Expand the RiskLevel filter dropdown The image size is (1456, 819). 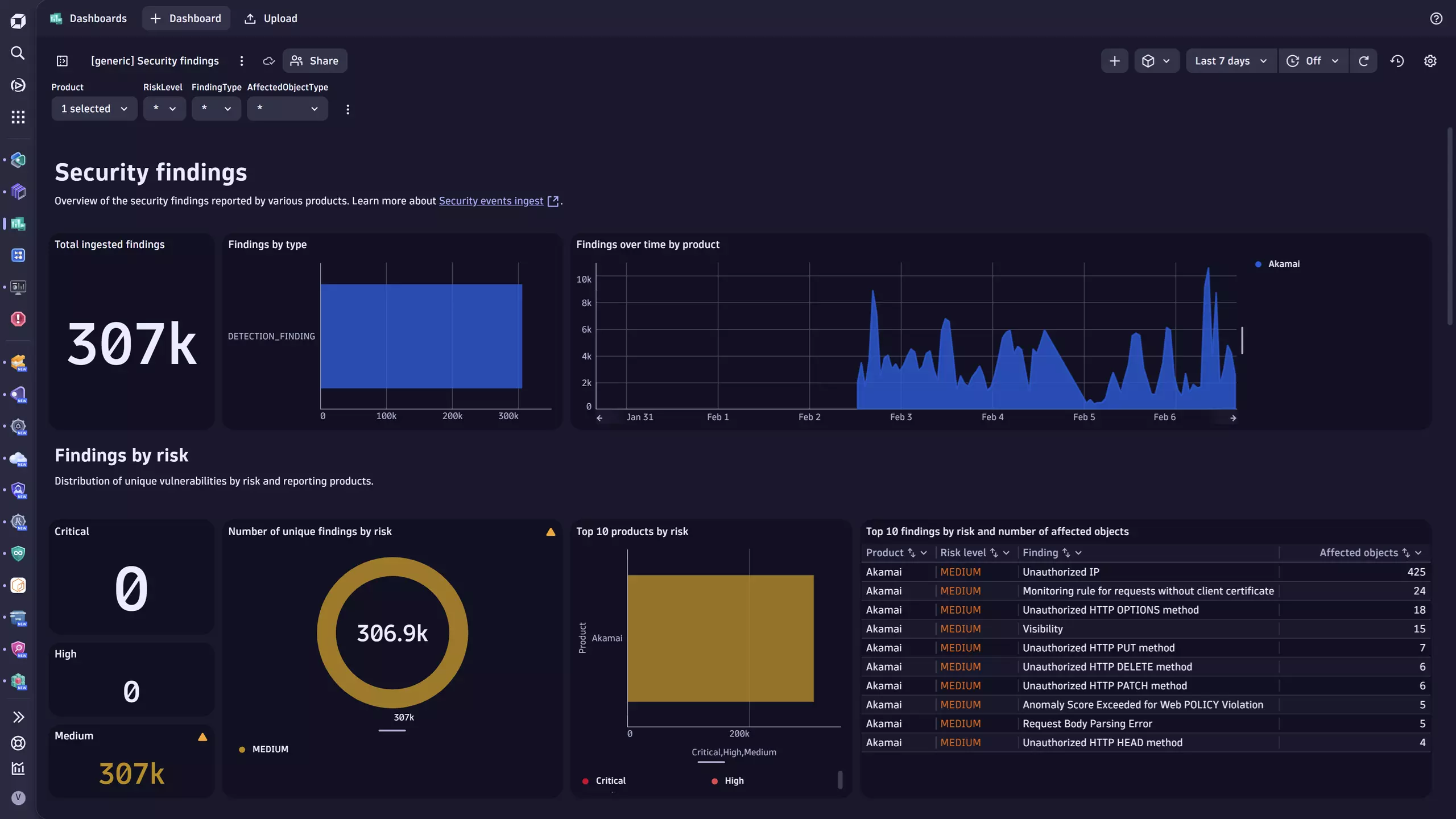pyautogui.click(x=164, y=108)
